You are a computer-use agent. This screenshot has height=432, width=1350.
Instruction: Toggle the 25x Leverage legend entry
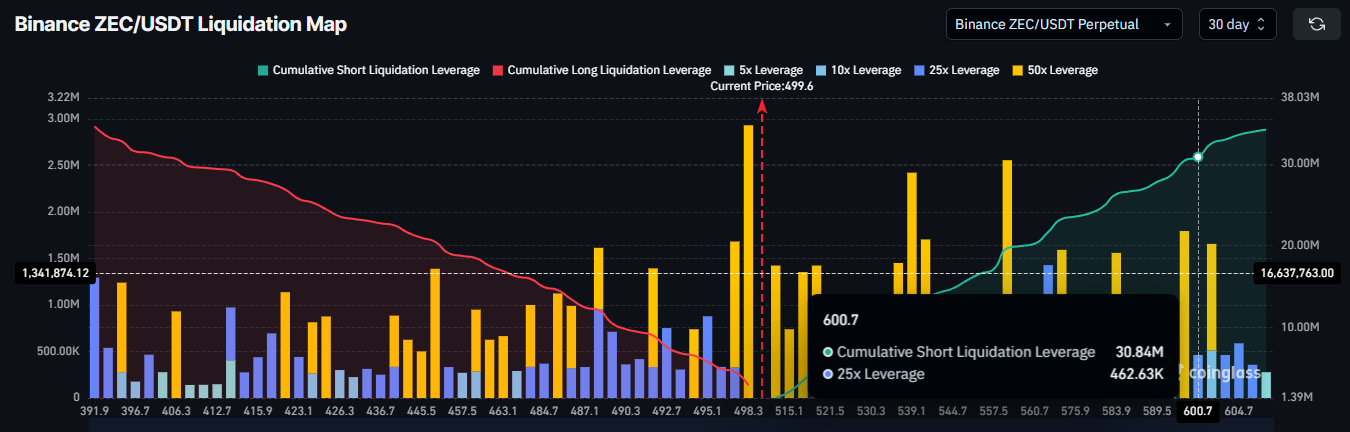(x=955, y=70)
